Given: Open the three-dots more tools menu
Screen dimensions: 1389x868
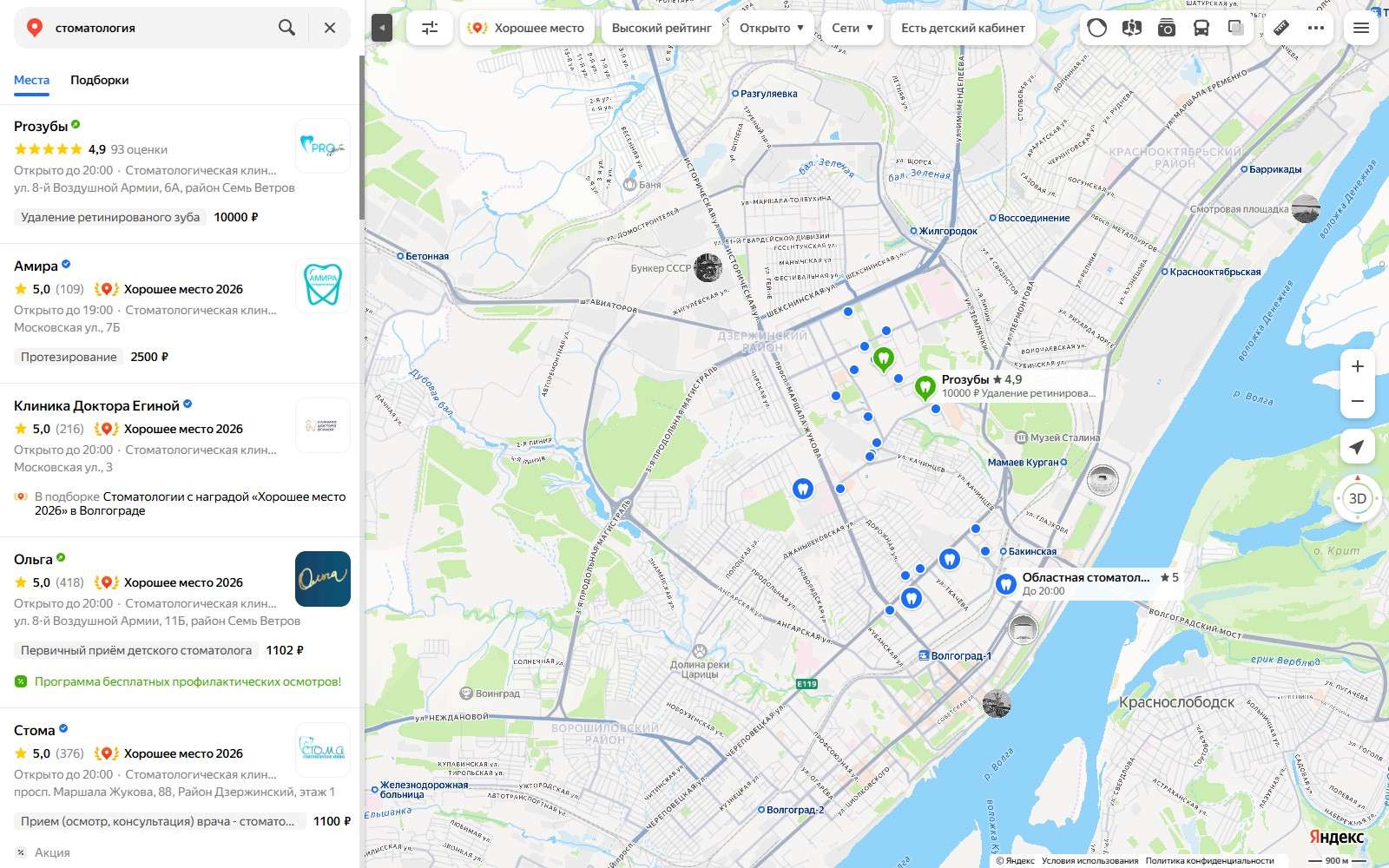Looking at the screenshot, I should pyautogui.click(x=1316, y=28).
